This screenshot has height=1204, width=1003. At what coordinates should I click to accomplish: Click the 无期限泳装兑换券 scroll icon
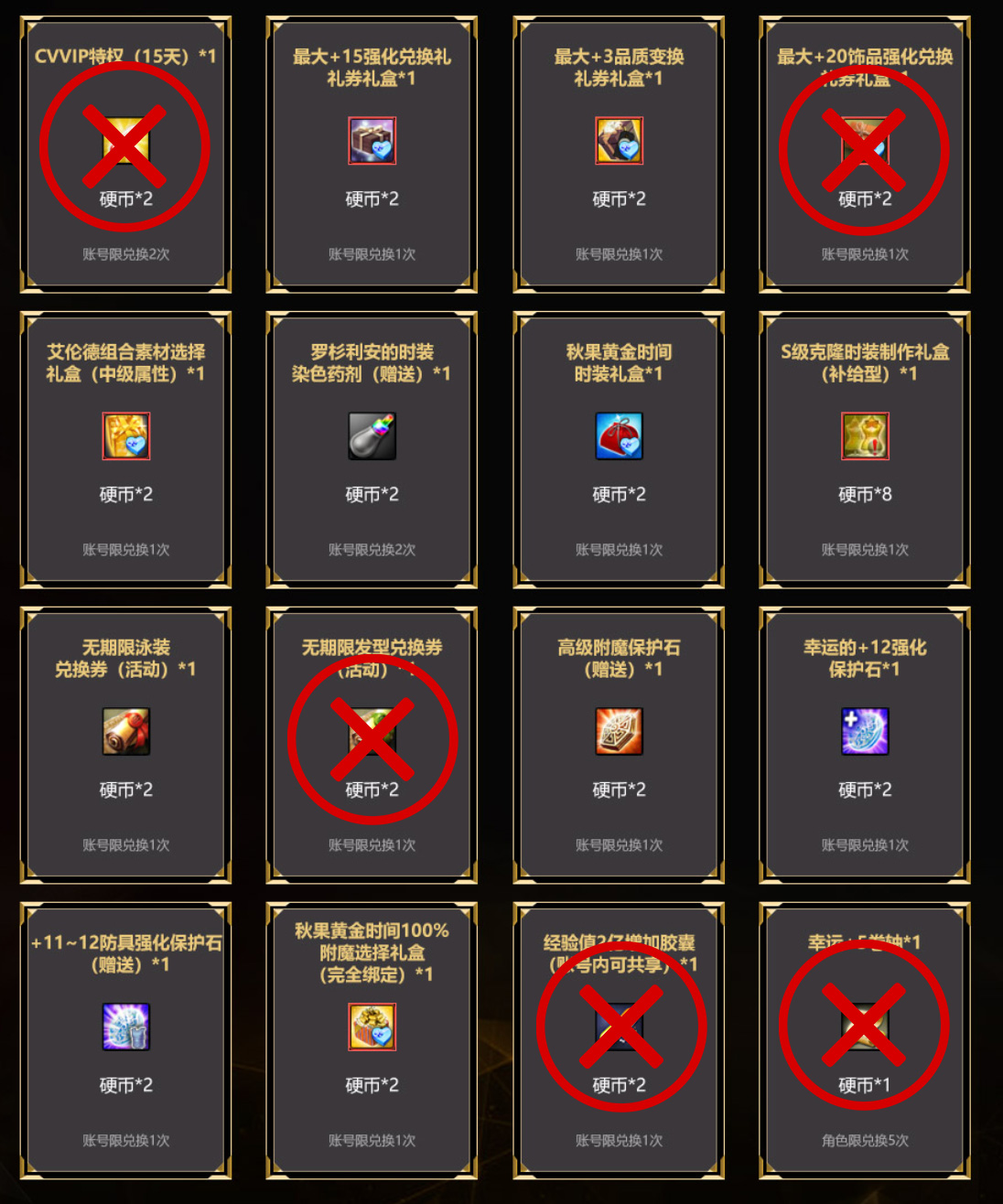coord(125,732)
